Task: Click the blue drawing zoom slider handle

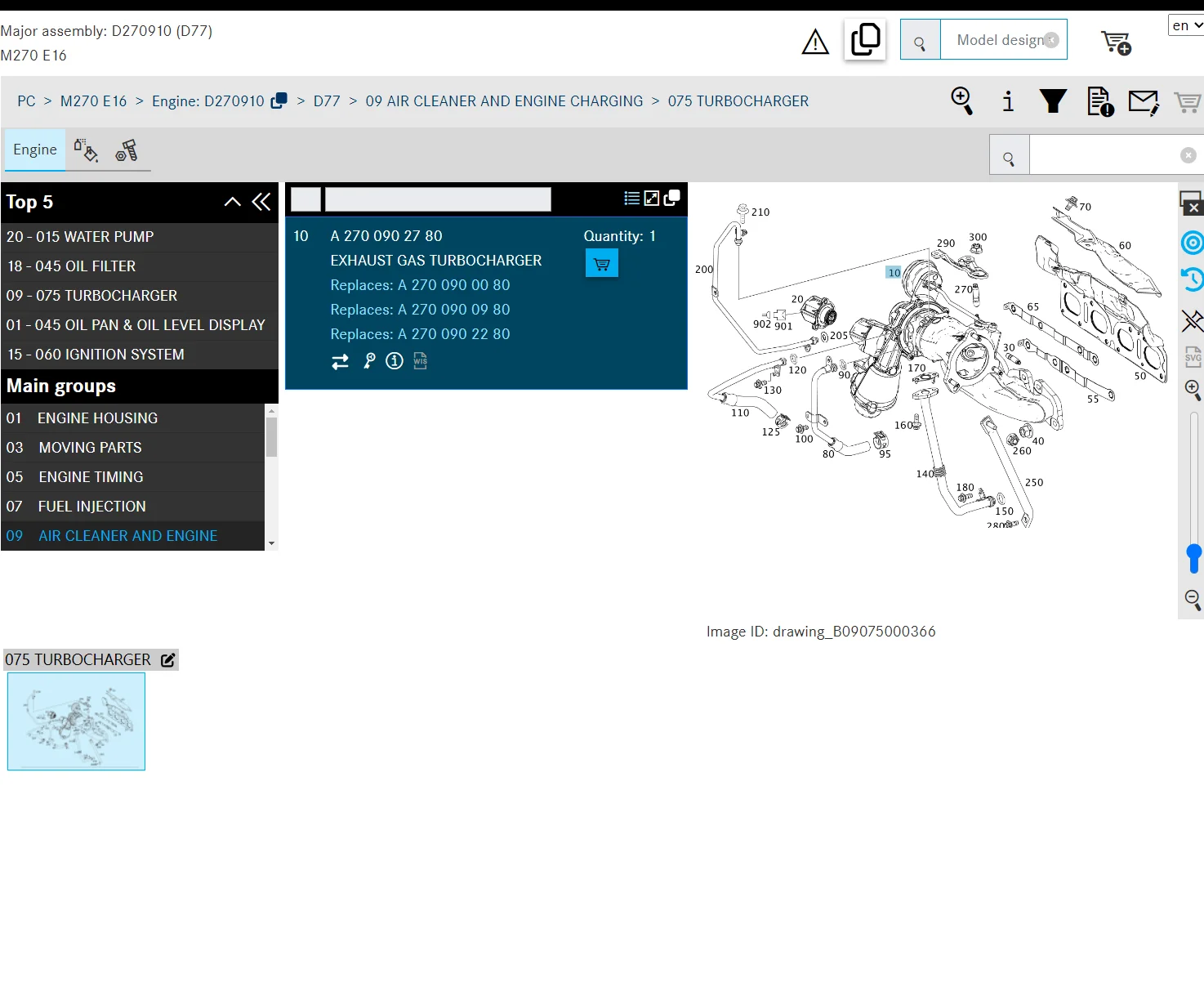Action: [1194, 558]
